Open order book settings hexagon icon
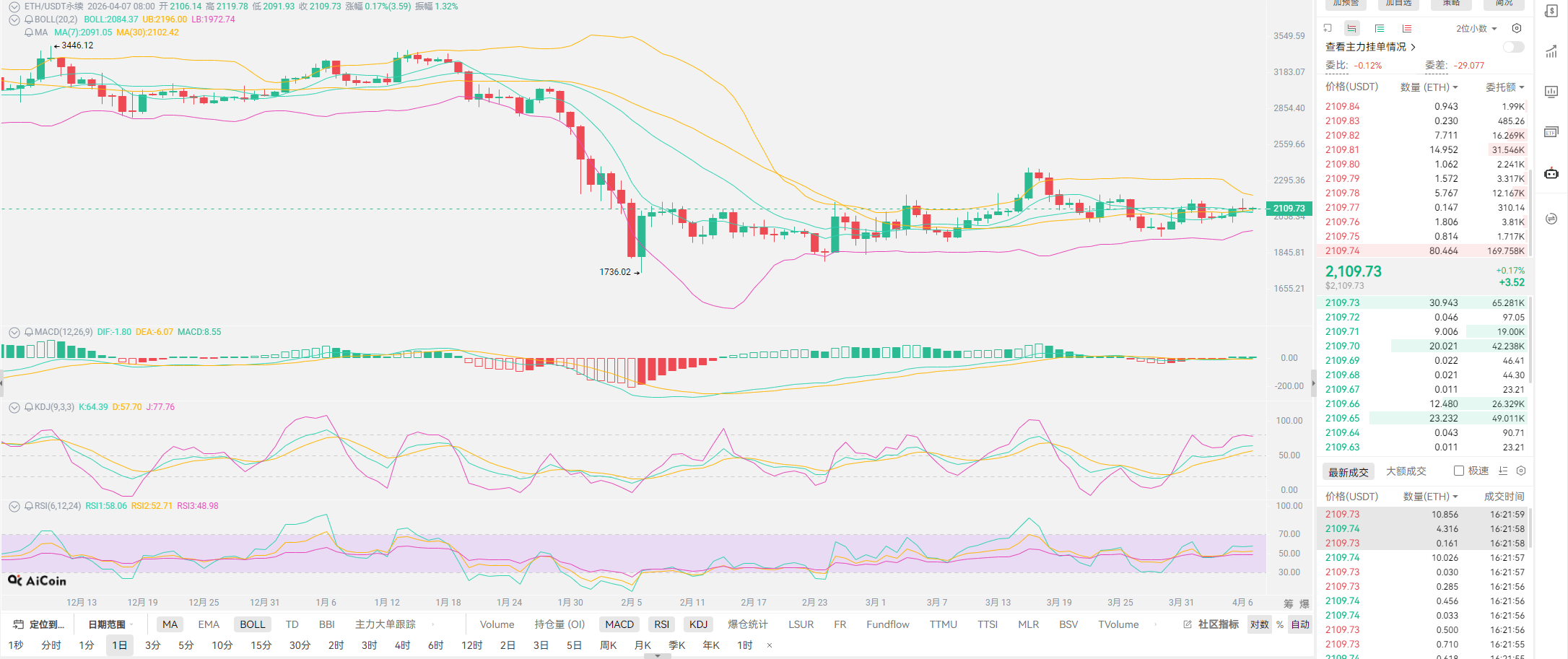 (1517, 28)
